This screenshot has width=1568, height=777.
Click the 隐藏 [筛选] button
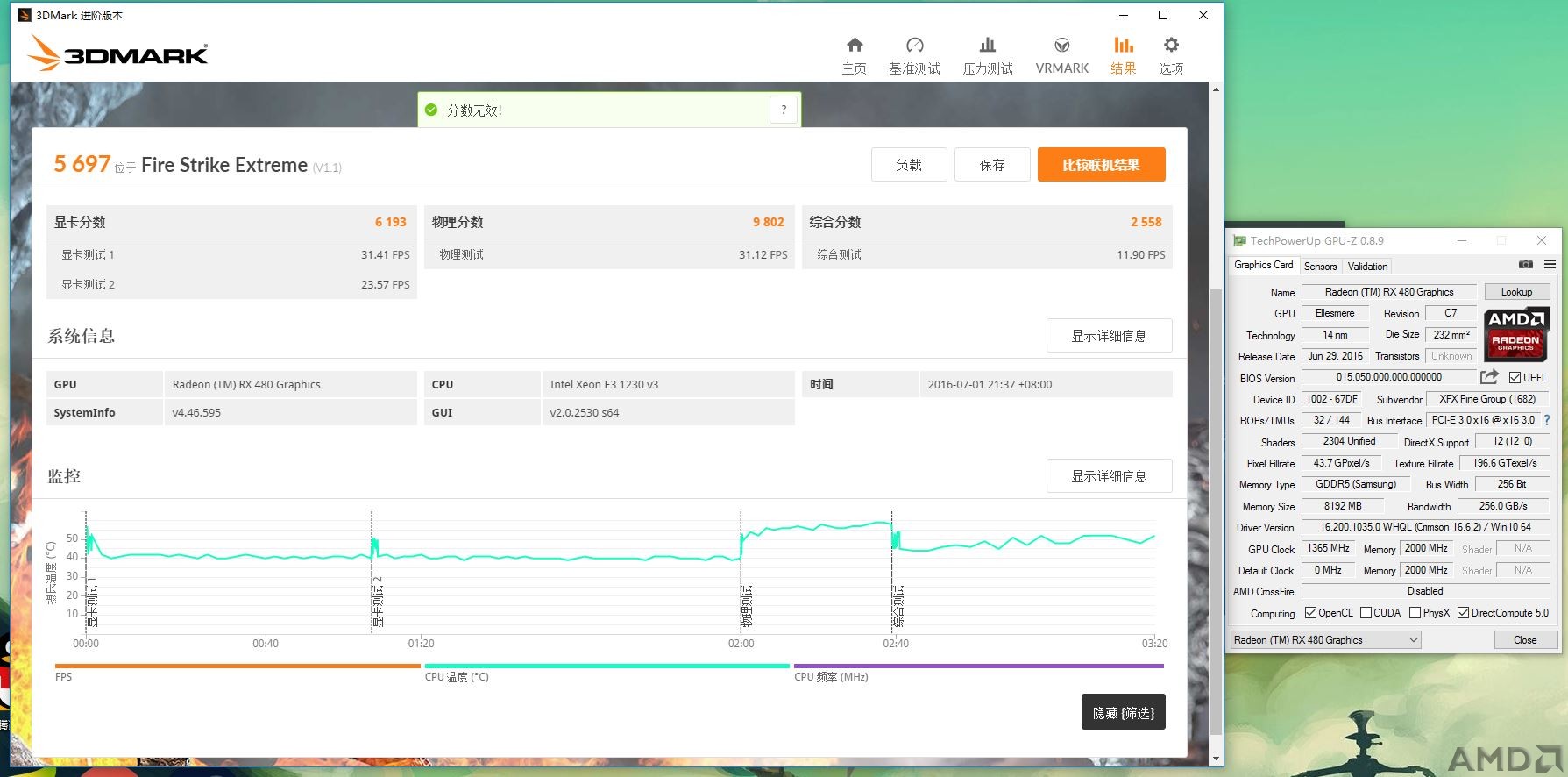click(x=1124, y=712)
